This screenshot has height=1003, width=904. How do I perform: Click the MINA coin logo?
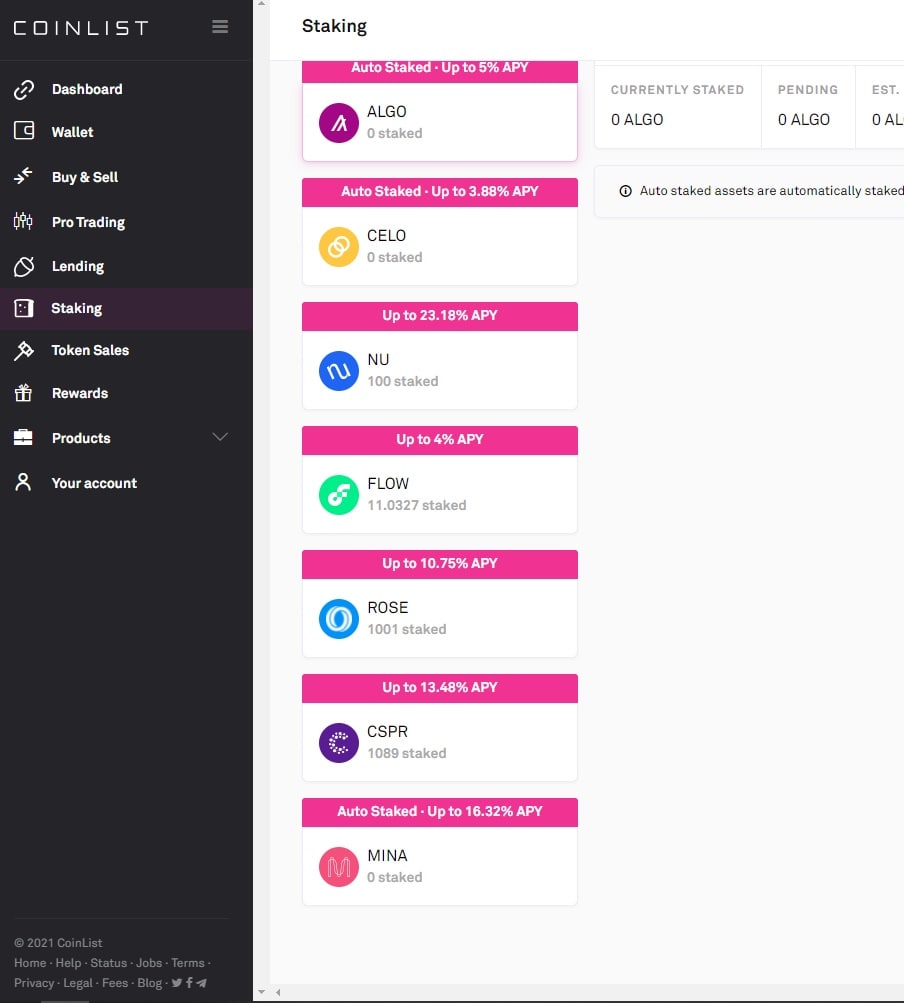(338, 867)
